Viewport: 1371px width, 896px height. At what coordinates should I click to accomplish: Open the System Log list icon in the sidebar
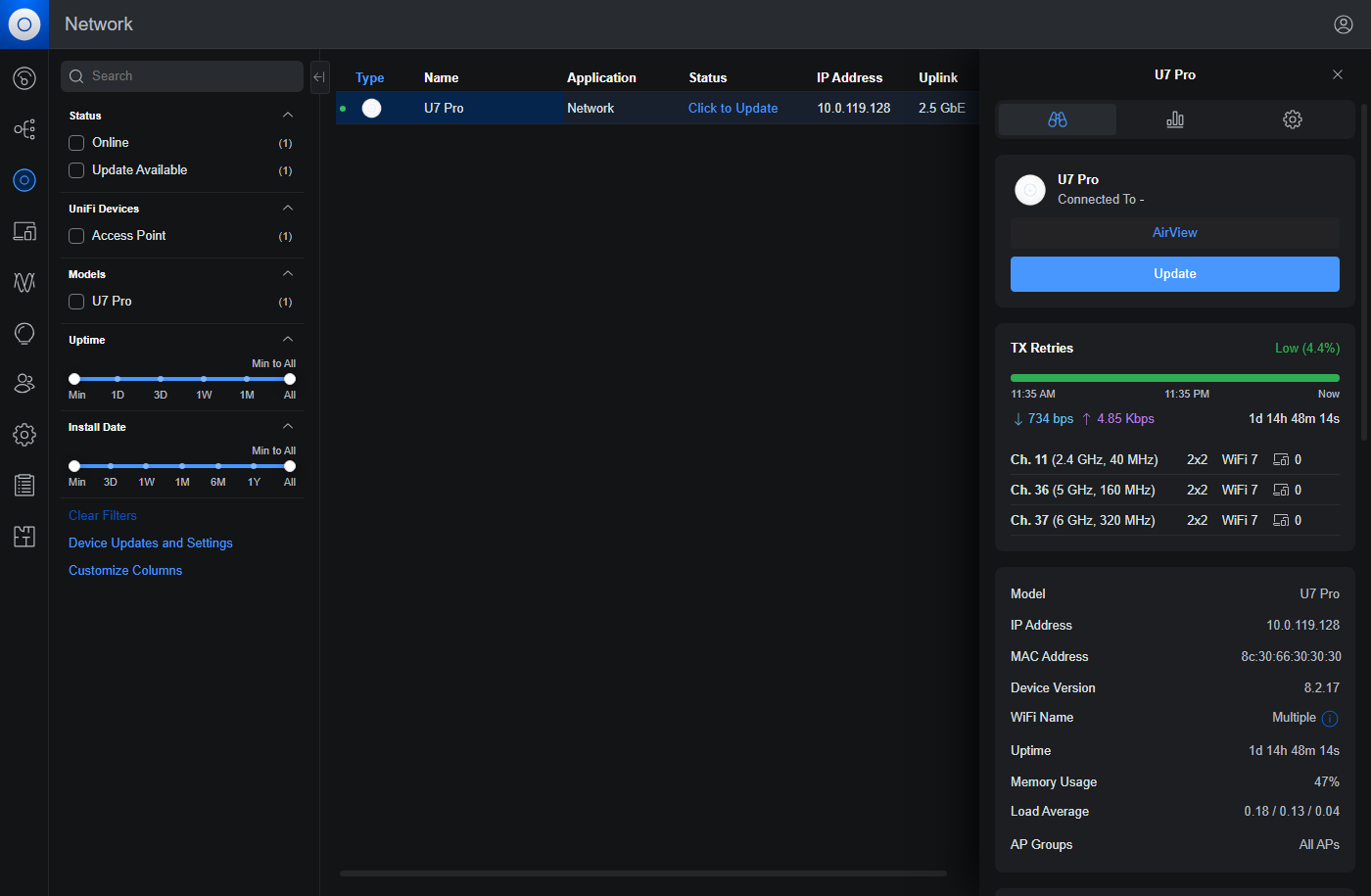pos(24,485)
